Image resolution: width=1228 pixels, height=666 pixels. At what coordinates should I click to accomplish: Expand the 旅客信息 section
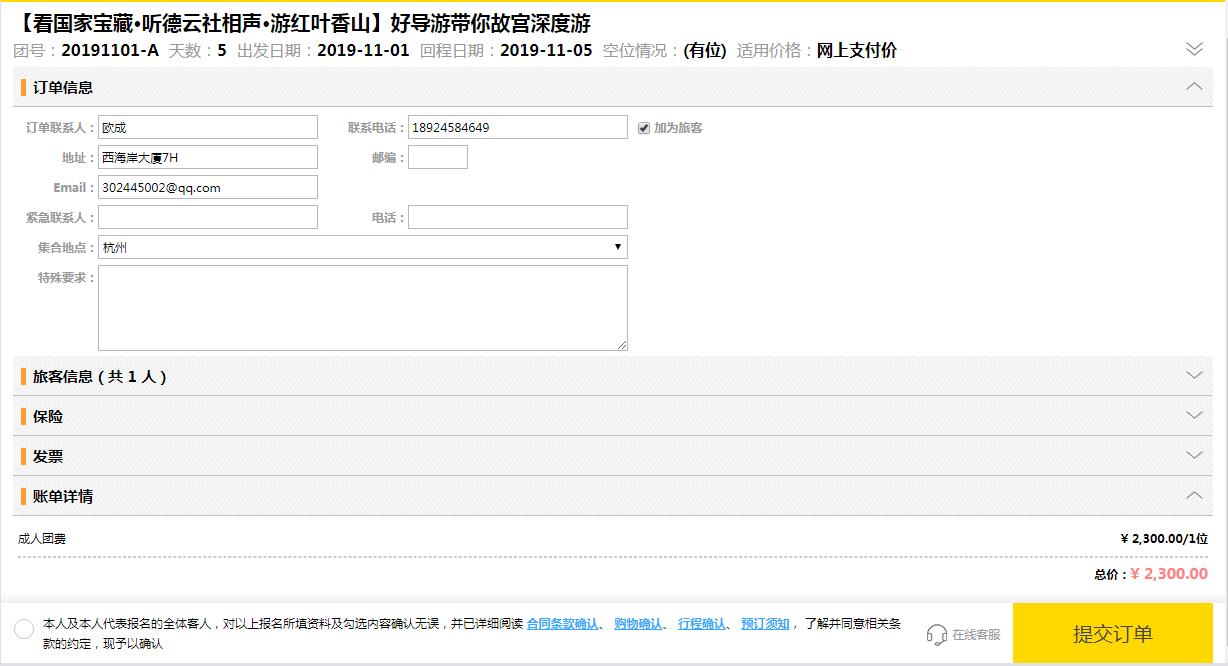(1193, 376)
